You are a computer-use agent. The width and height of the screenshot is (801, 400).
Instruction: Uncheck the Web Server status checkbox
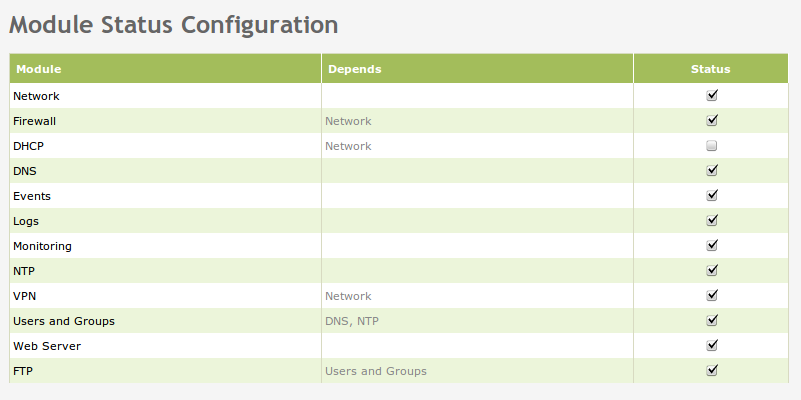point(712,346)
